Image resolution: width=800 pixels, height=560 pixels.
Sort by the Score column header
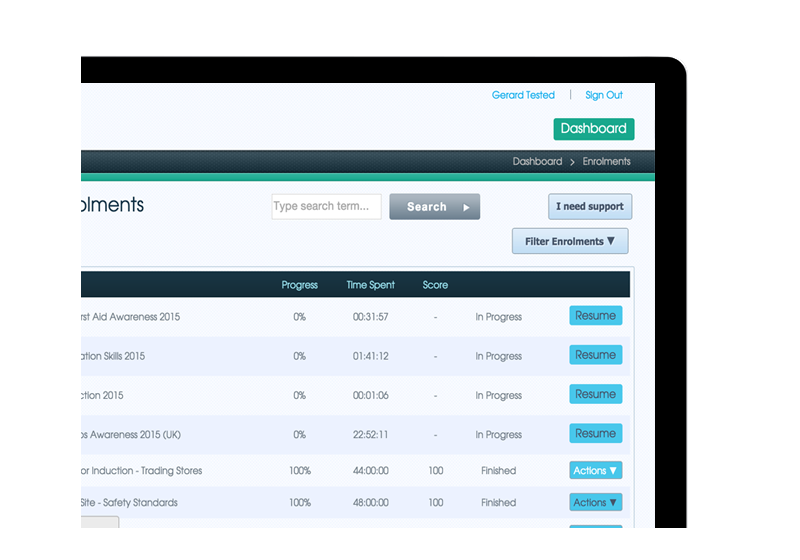435,285
